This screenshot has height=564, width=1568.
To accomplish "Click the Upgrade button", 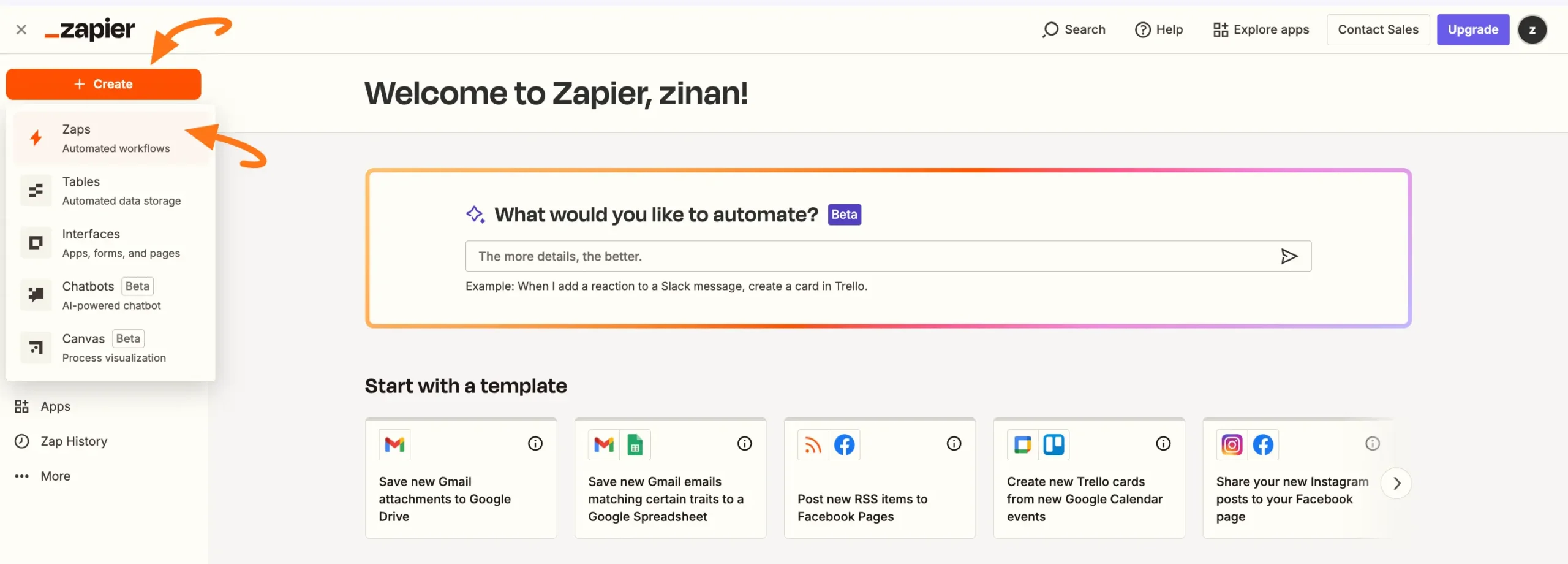I will click(1472, 29).
